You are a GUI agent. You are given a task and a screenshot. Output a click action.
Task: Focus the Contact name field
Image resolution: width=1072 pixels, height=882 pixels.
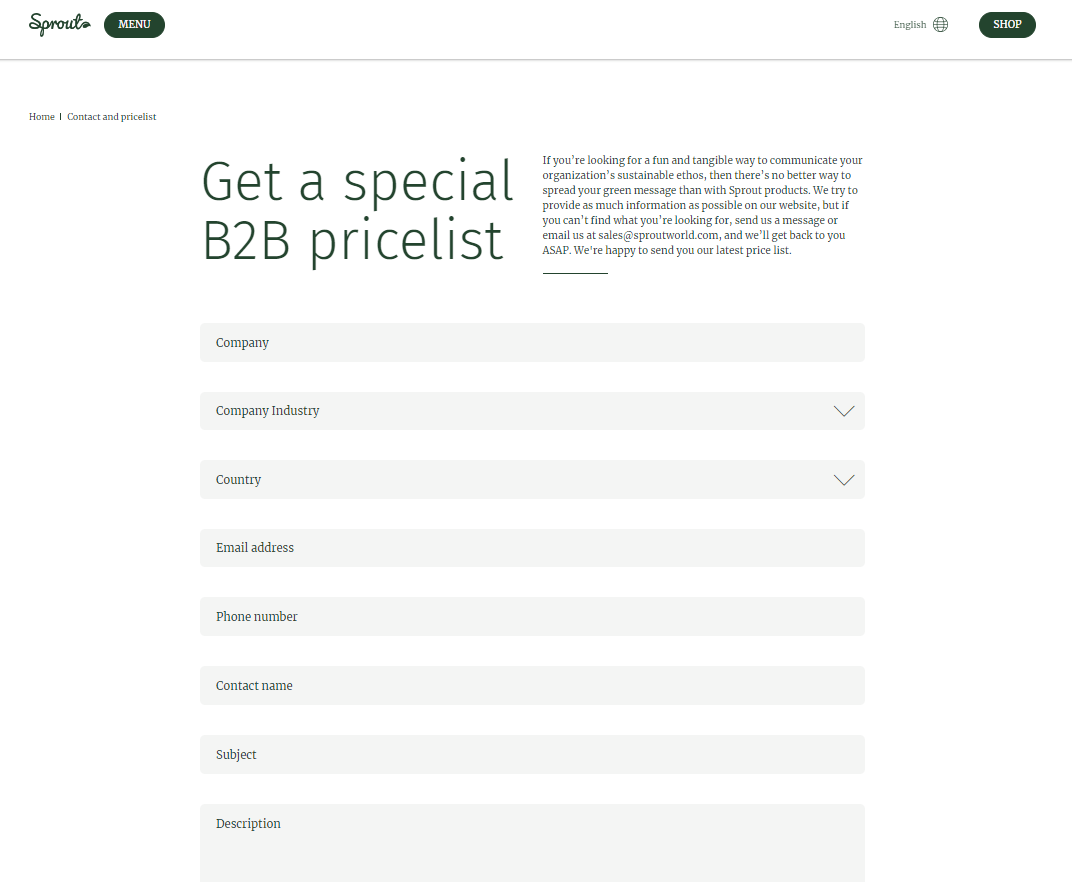[532, 686]
